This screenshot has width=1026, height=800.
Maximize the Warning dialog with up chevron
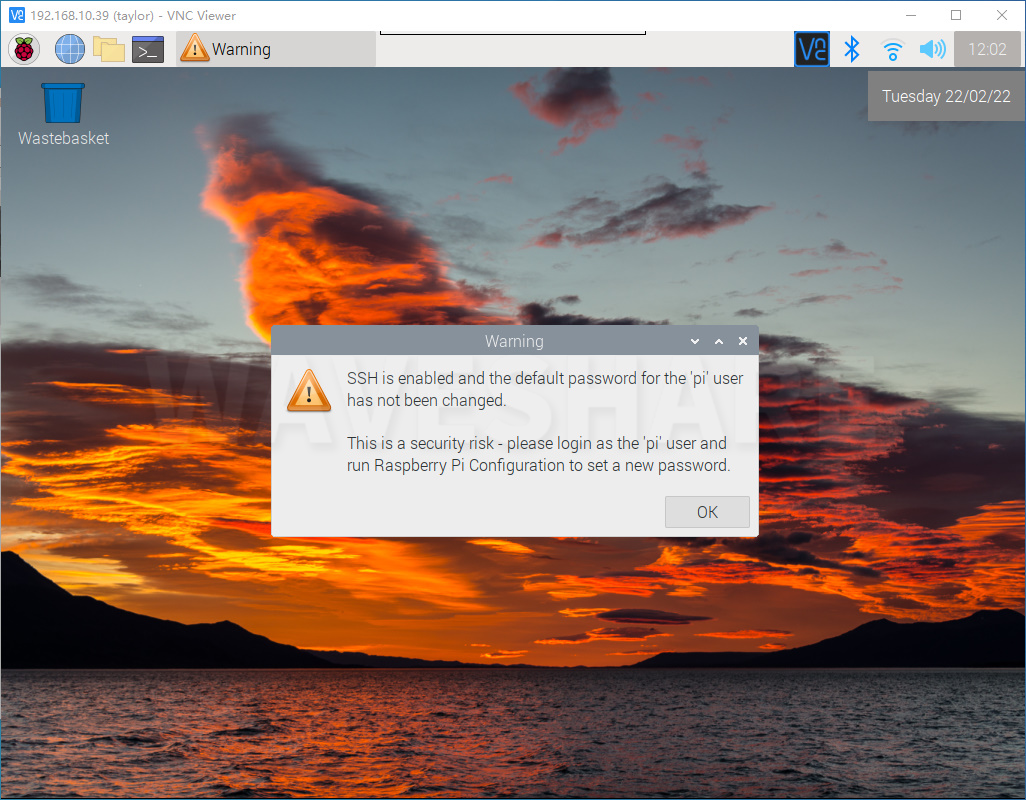point(719,342)
